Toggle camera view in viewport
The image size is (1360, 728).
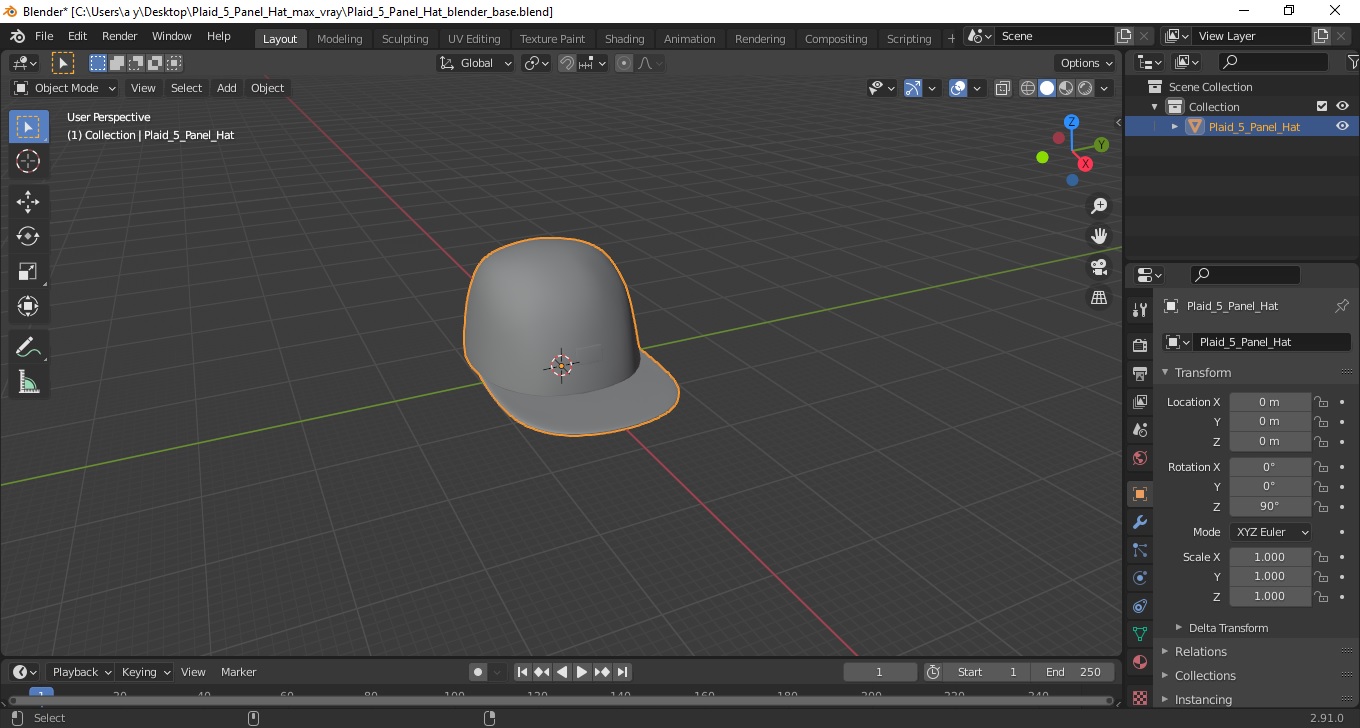coord(1099,267)
